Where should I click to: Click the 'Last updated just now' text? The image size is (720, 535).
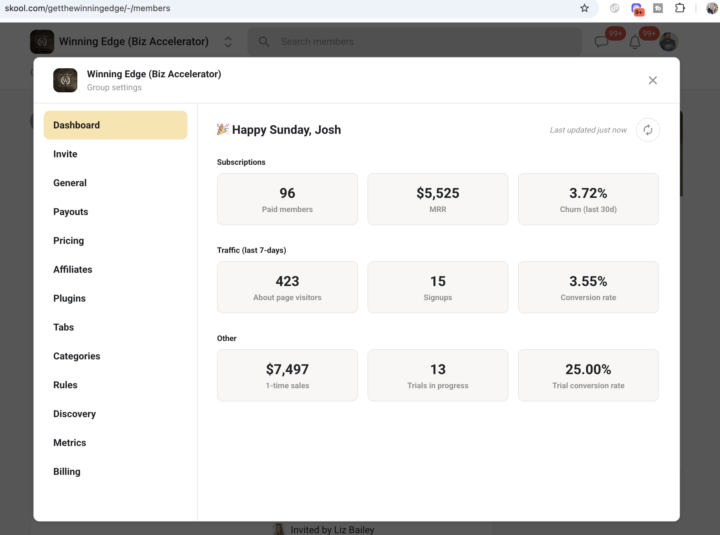[588, 130]
